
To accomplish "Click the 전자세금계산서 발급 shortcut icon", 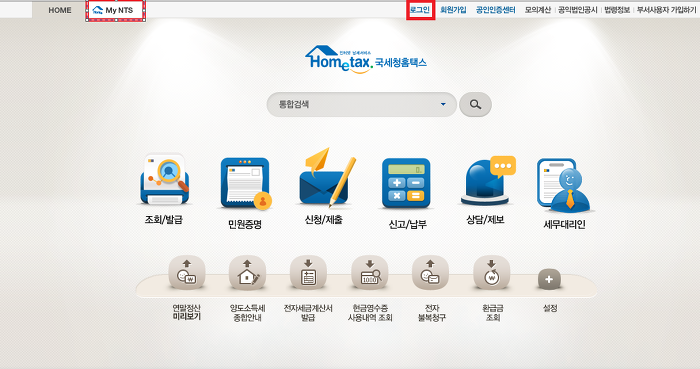I will [x=308, y=272].
